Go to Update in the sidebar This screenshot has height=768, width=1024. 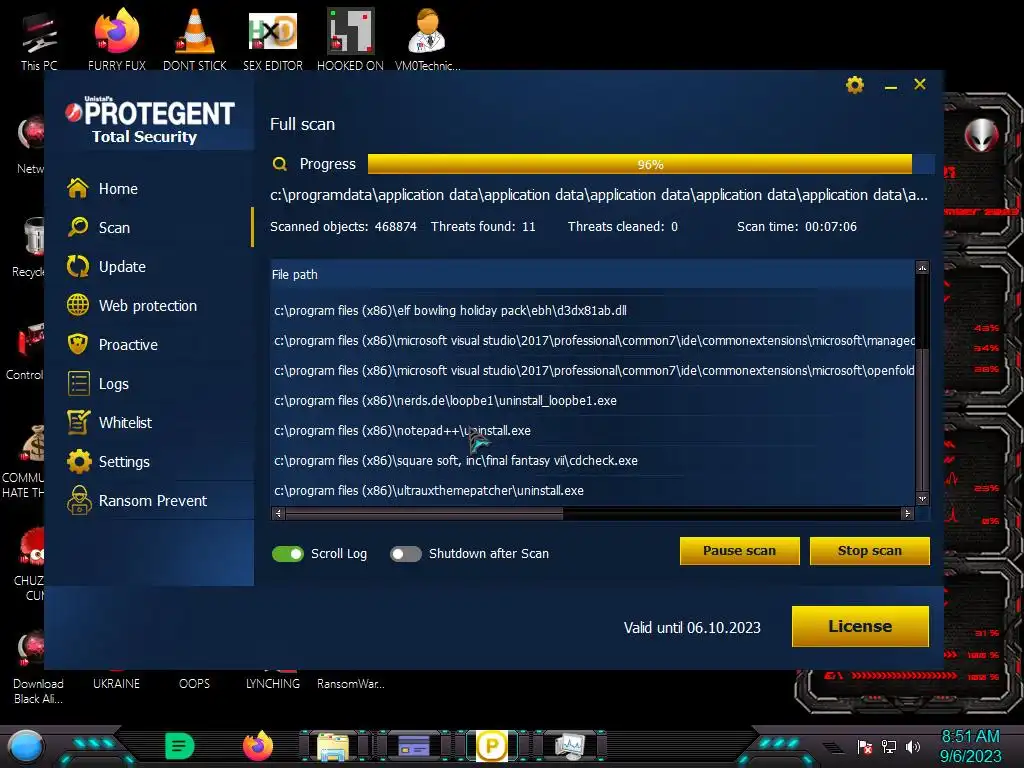[122, 267]
